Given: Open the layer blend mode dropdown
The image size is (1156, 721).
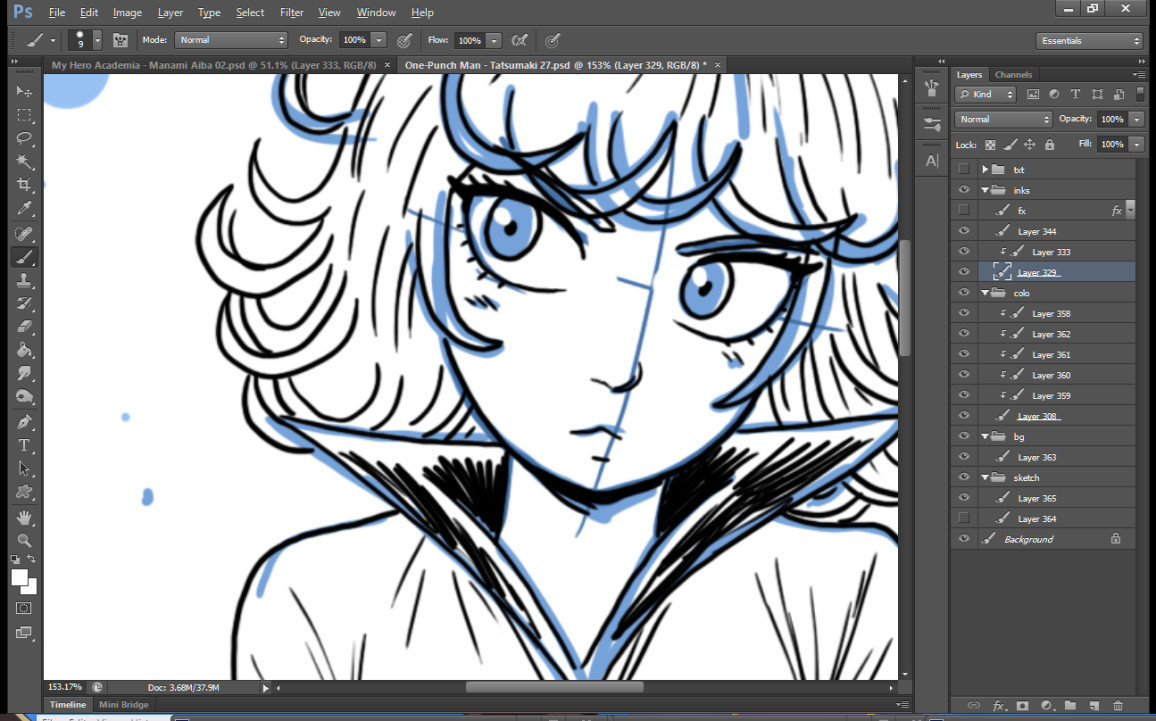Looking at the screenshot, I should [1003, 119].
